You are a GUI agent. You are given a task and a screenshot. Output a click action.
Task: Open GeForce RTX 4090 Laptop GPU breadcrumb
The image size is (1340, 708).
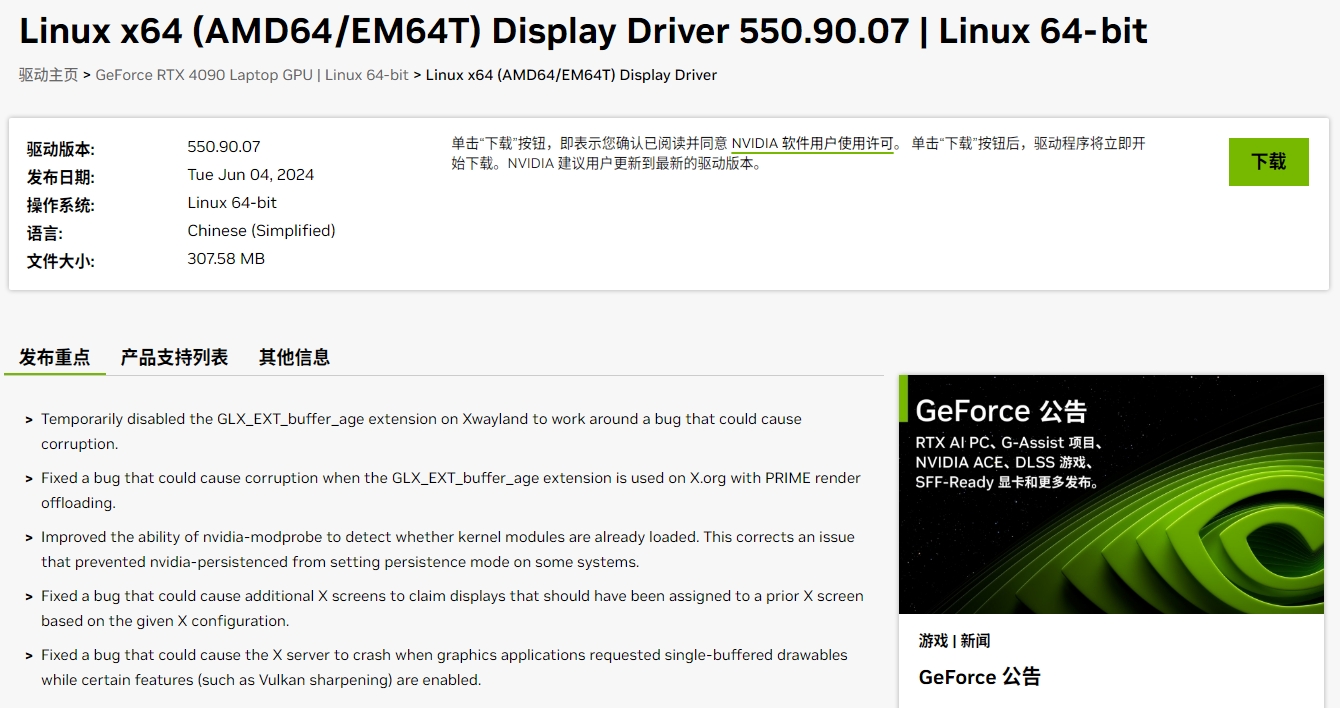tap(252, 75)
